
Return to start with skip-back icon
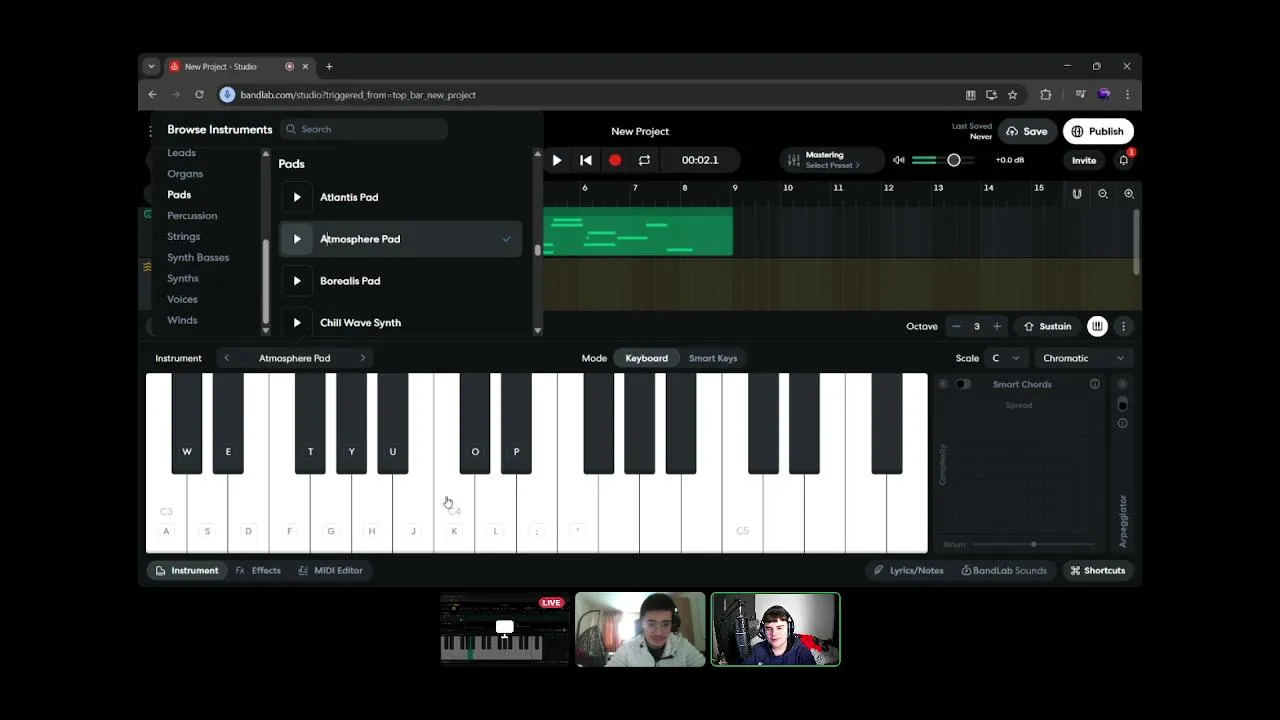pyautogui.click(x=586, y=160)
